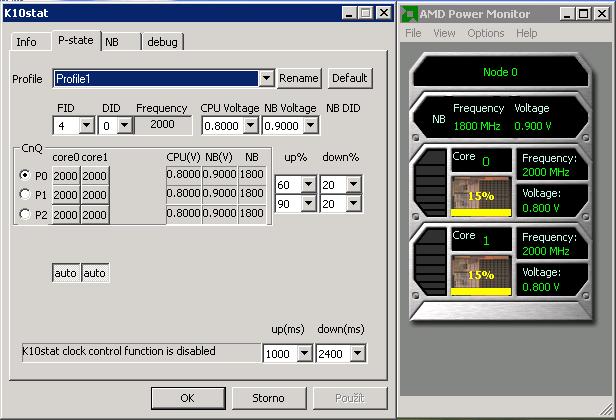Open the up% dropdown showing 90
This screenshot has height=420, width=616.
(308, 203)
